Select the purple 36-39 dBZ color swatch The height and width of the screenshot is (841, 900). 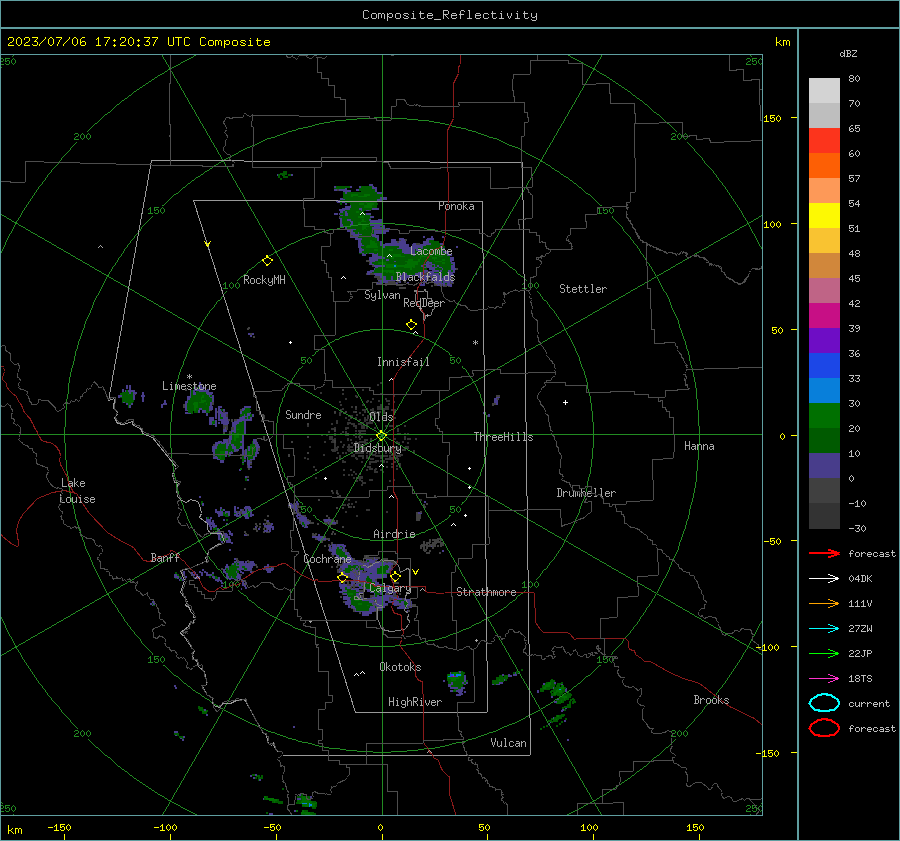[824, 340]
